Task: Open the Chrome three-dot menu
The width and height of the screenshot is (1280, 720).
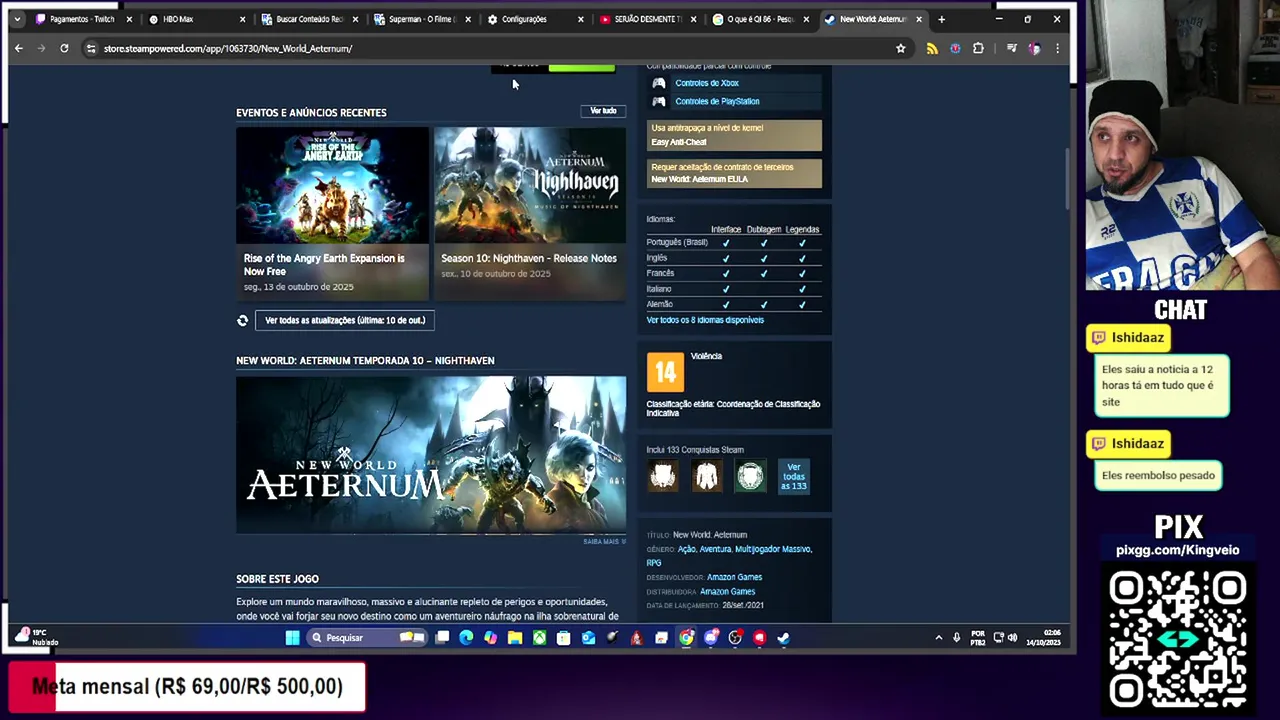Action: 1057,48
